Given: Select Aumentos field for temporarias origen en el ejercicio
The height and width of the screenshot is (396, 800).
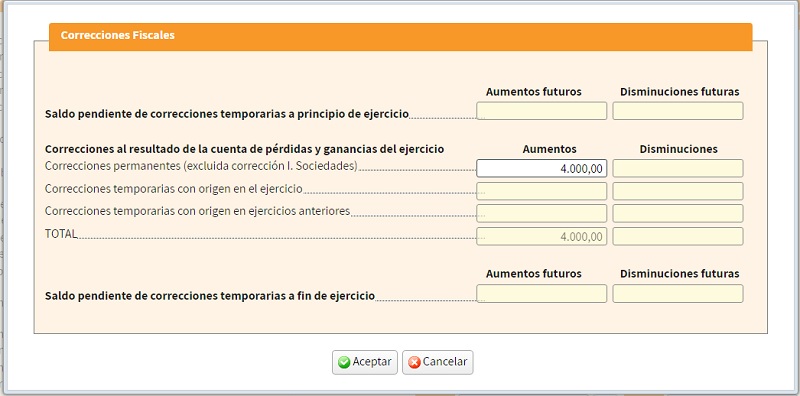Looking at the screenshot, I should [x=541, y=191].
